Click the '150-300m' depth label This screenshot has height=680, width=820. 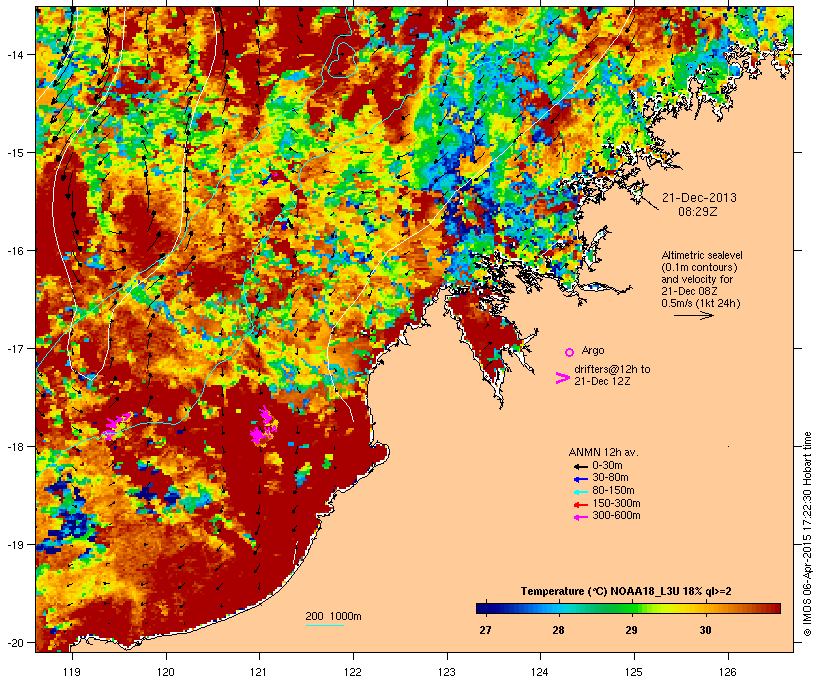coord(616,503)
